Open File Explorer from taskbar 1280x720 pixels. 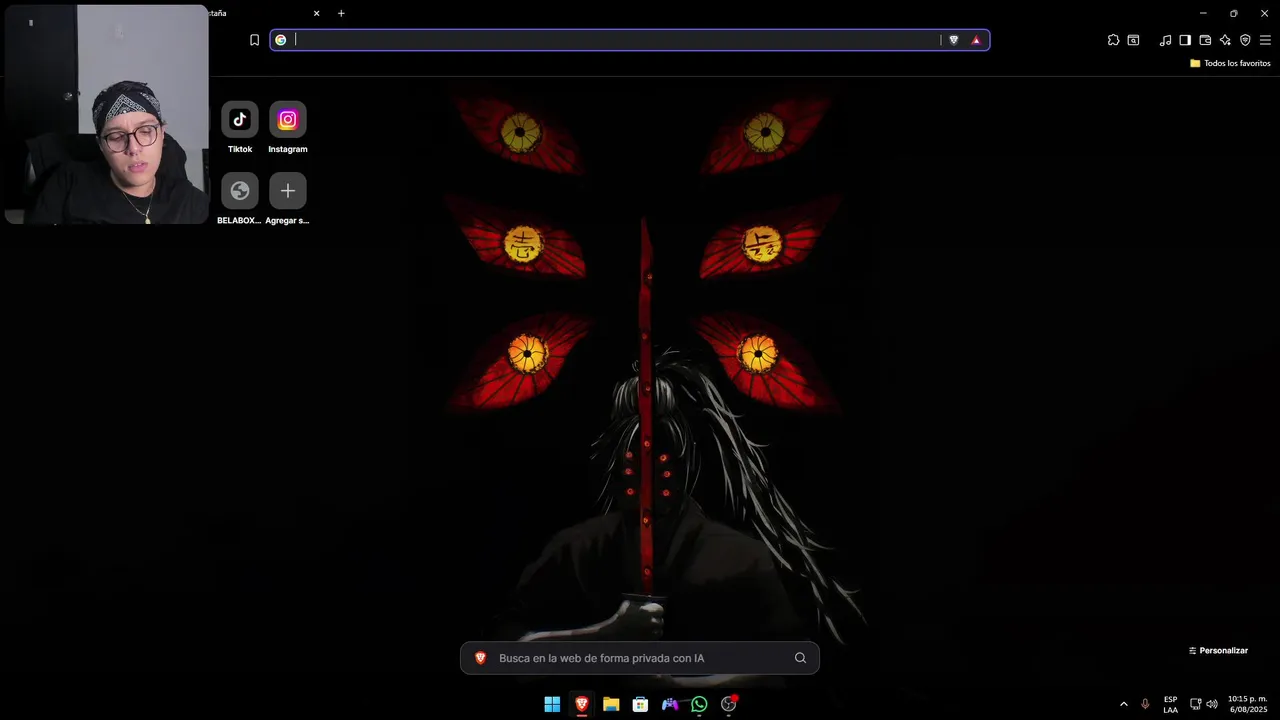[611, 704]
